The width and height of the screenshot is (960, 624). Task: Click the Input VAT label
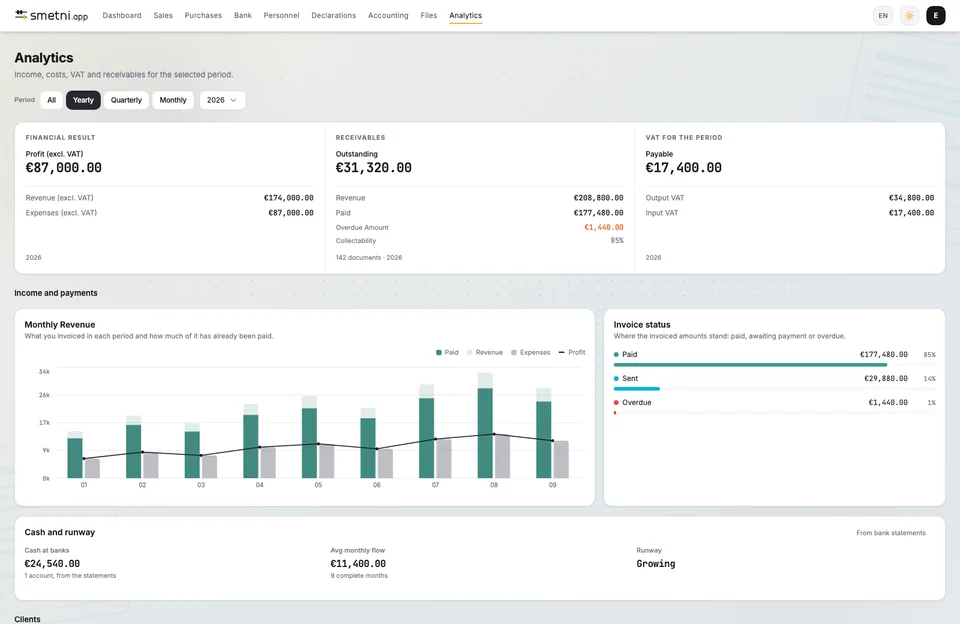[662, 212]
